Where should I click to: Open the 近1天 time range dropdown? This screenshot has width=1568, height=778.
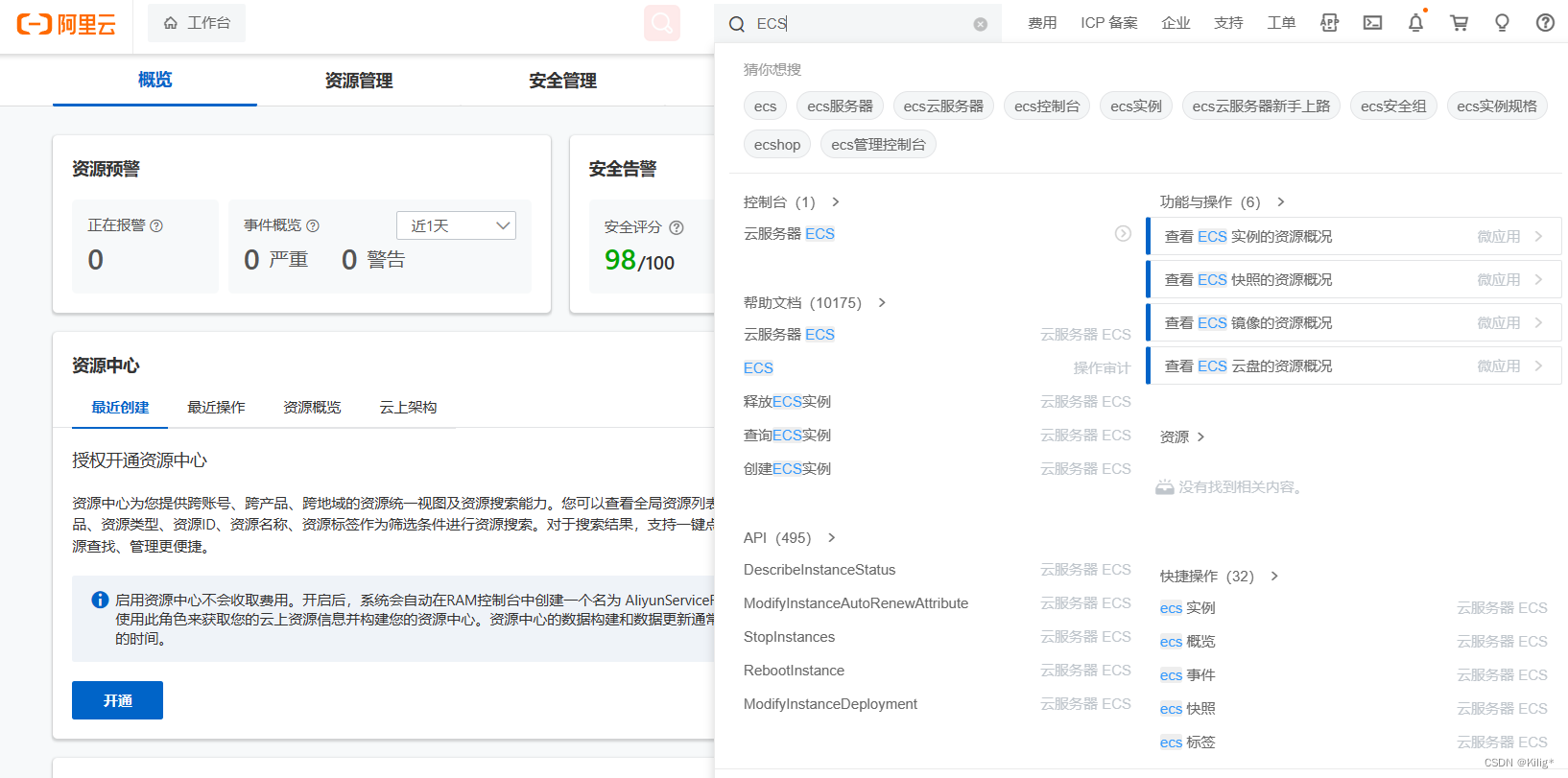pyautogui.click(x=456, y=225)
